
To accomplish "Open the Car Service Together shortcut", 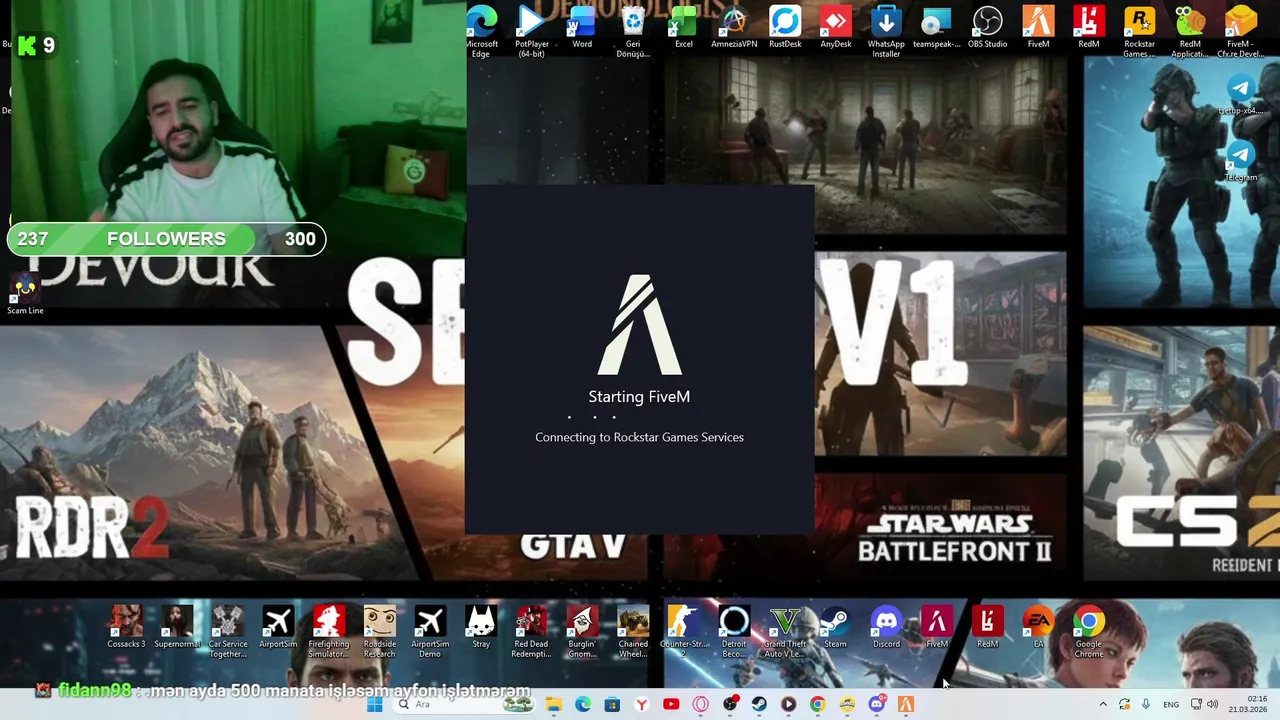I will pos(227,631).
